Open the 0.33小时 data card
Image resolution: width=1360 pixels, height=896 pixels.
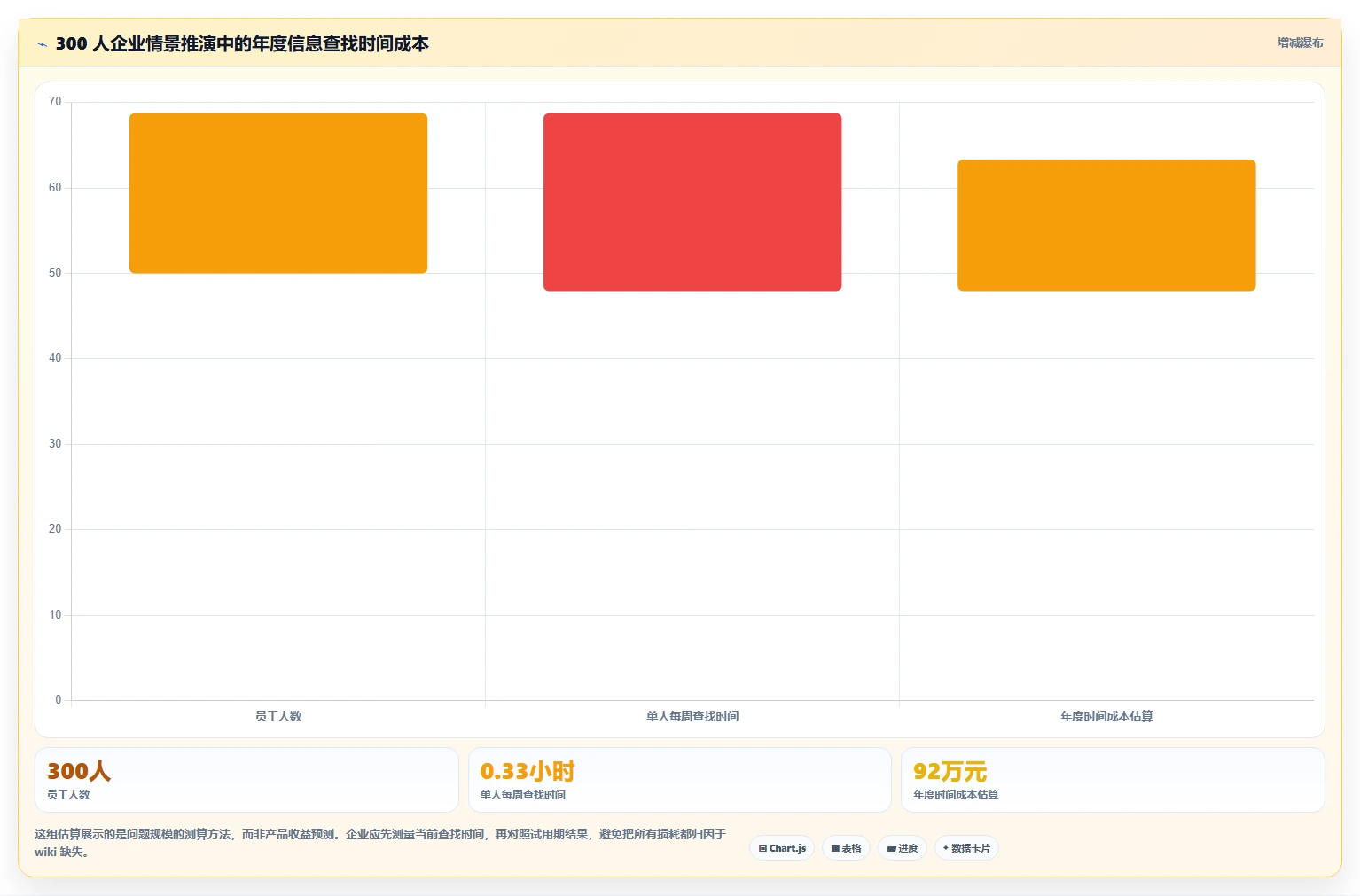coord(679,780)
